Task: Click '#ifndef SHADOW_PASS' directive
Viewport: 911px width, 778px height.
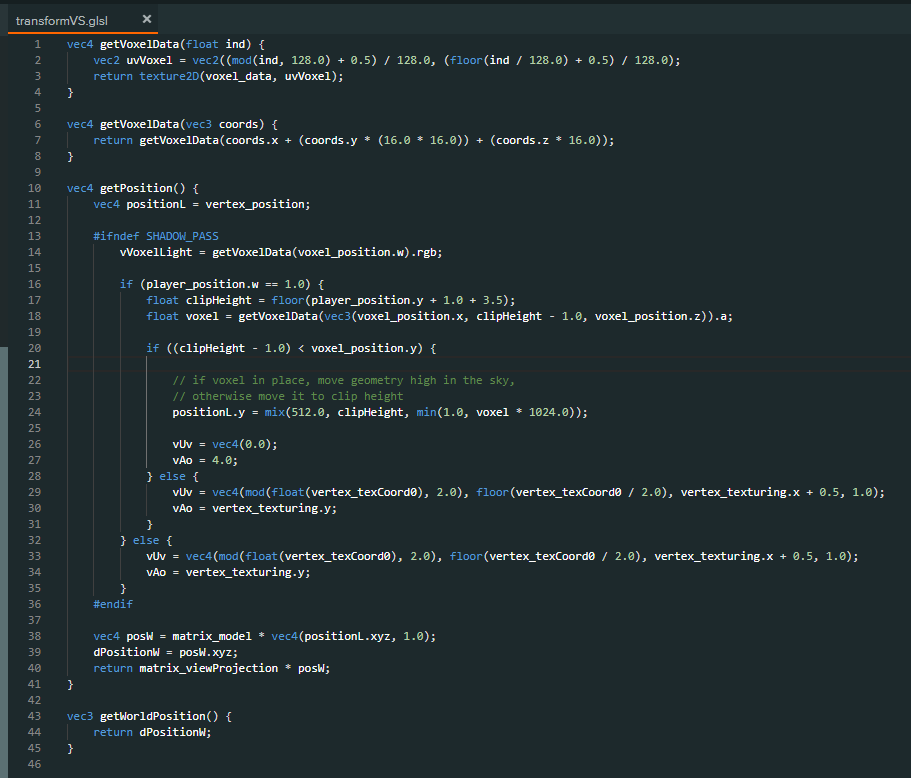Action: coord(156,236)
